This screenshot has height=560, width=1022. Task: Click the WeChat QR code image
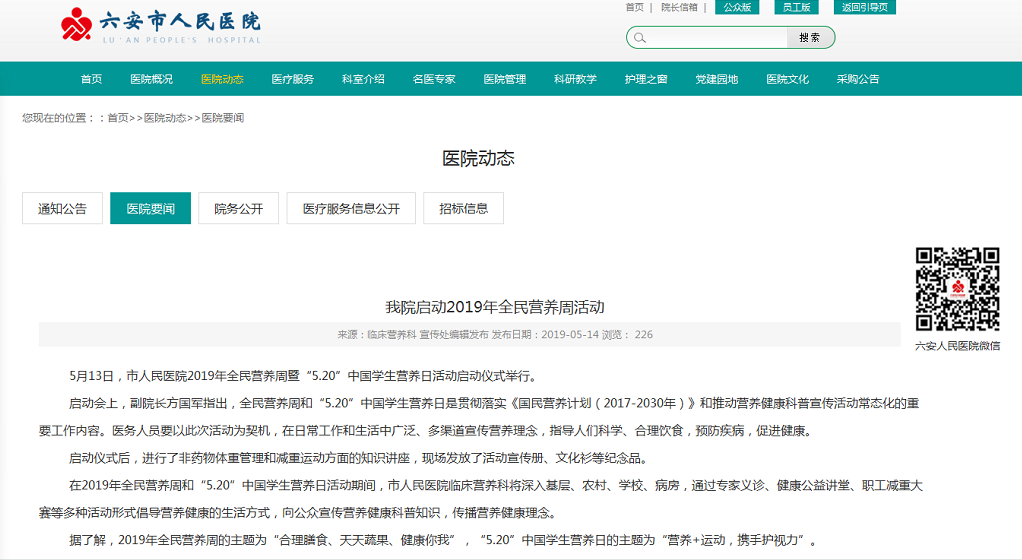[x=957, y=289]
